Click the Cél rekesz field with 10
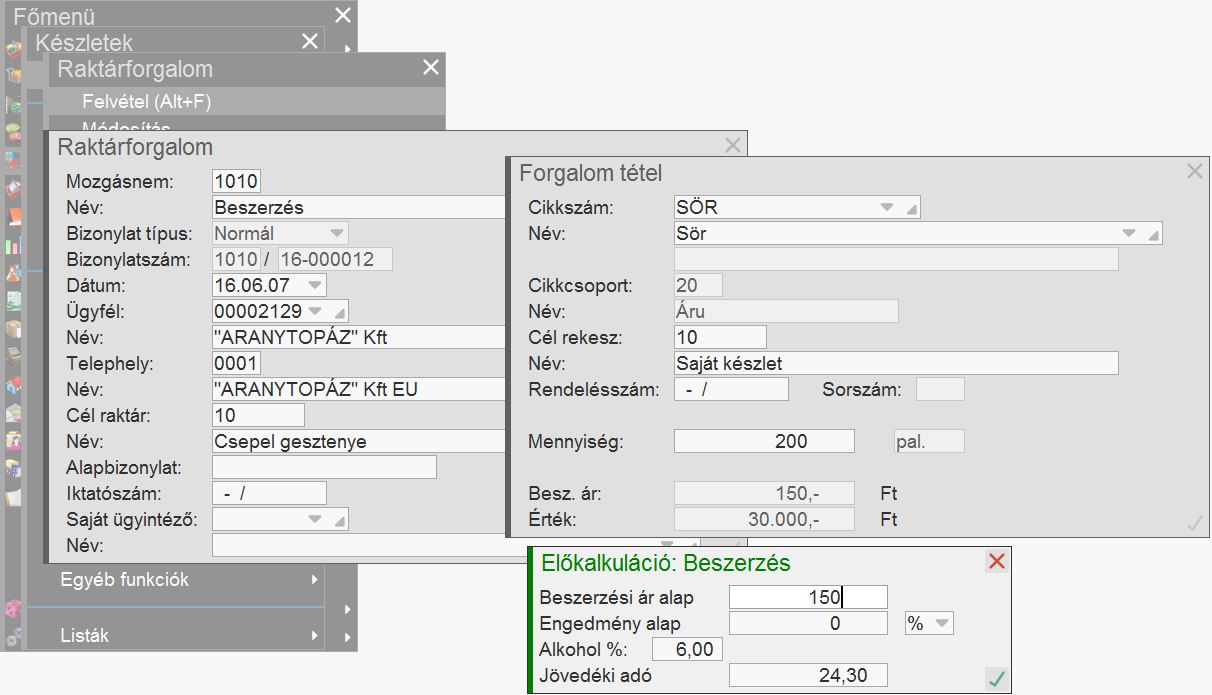Screen dimensions: 1212x695 point(721,337)
